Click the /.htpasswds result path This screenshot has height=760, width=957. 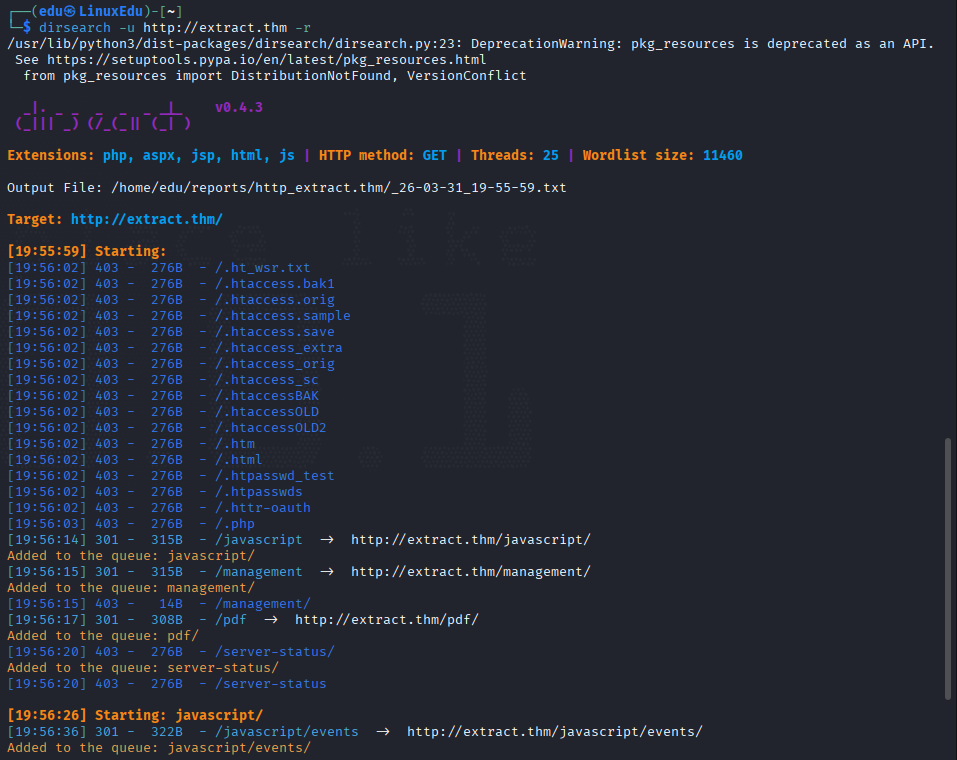coord(259,492)
